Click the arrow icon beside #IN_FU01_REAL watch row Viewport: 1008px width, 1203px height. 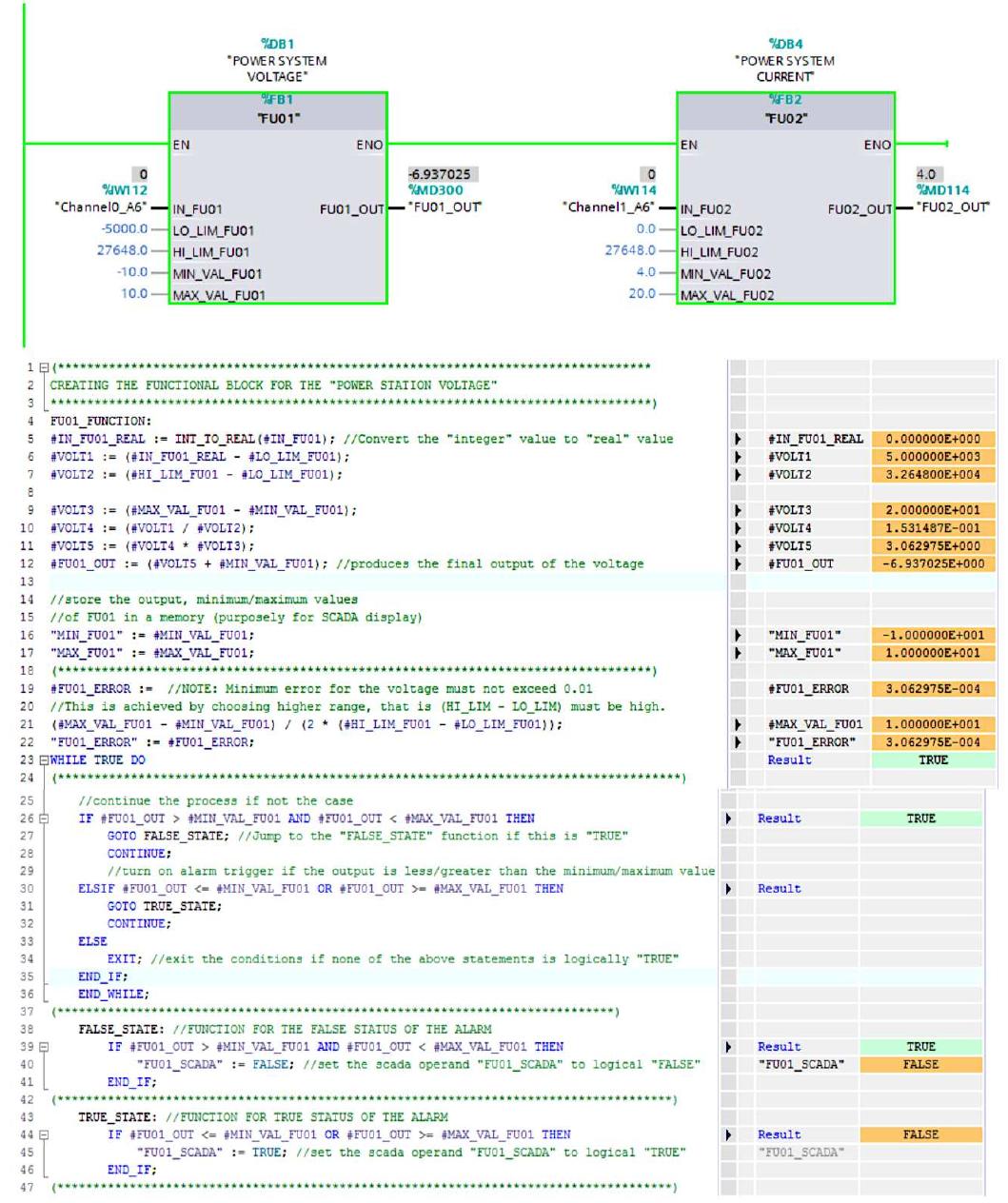coord(738,439)
